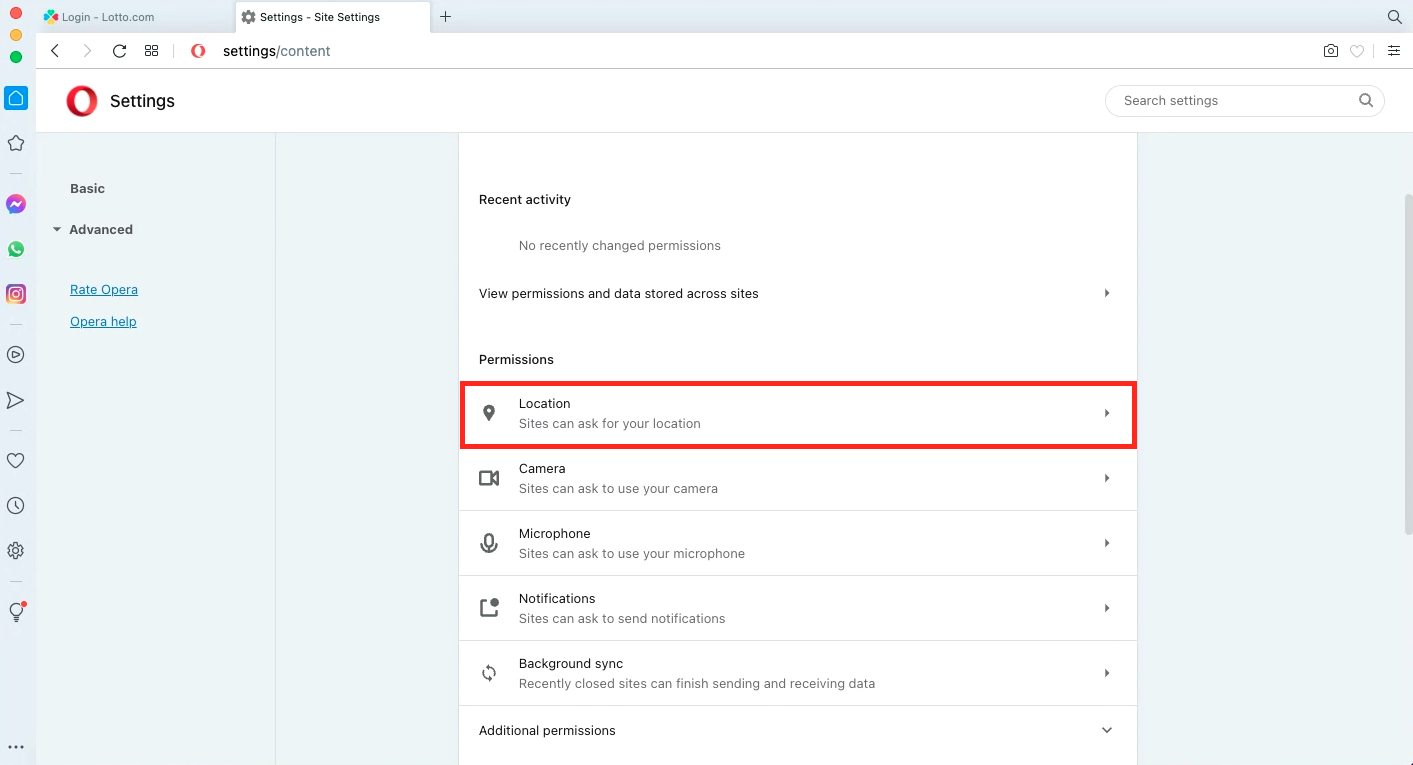Open View permissions and data stored across sites
Viewport: 1413px width, 765px height.
[x=798, y=294]
